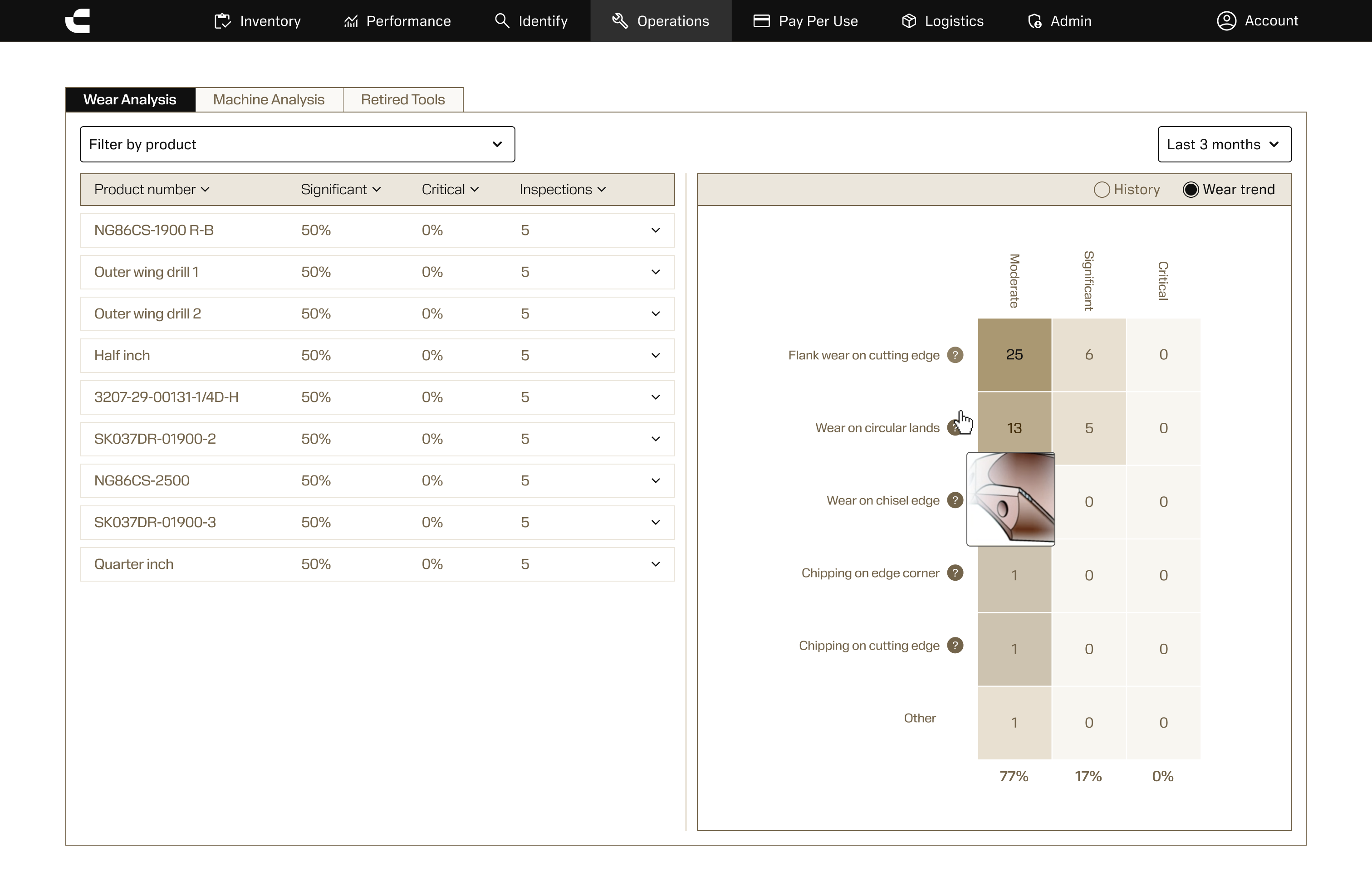Open Account profile menu
Viewport: 1372px width, 891px height.
pyautogui.click(x=1257, y=21)
